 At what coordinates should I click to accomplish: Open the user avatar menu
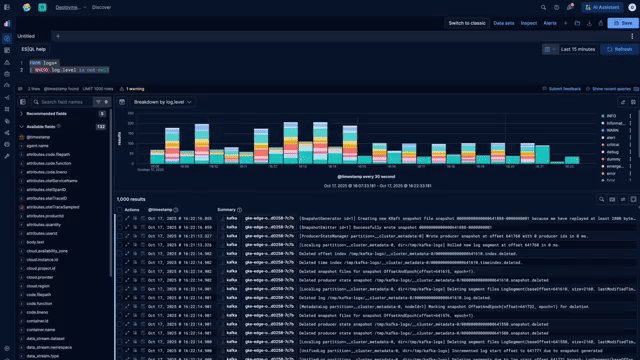point(632,7)
